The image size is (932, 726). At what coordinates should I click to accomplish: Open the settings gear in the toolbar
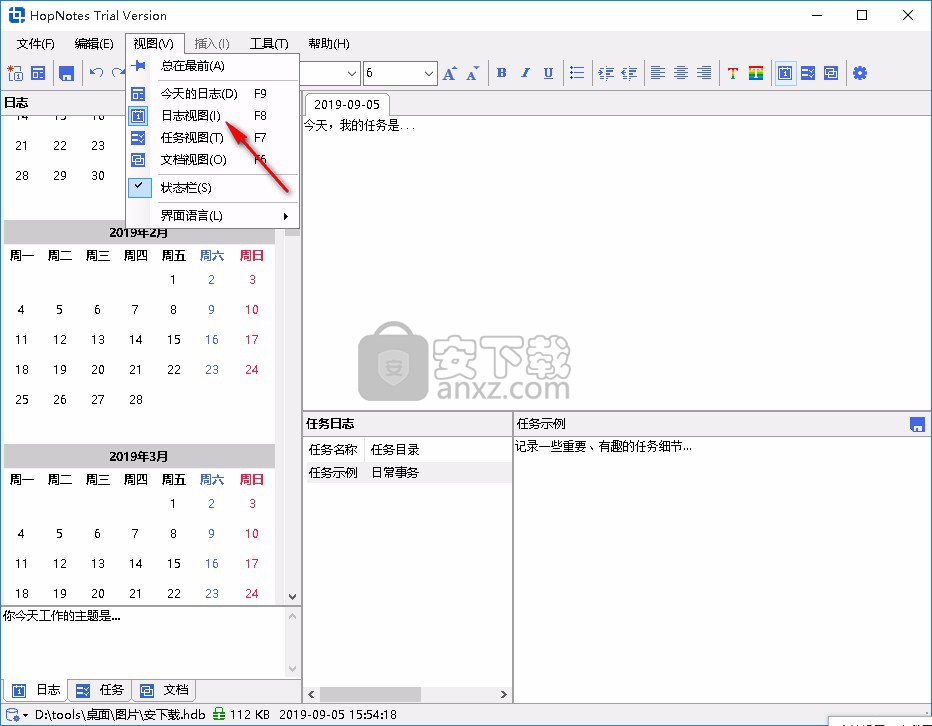859,73
